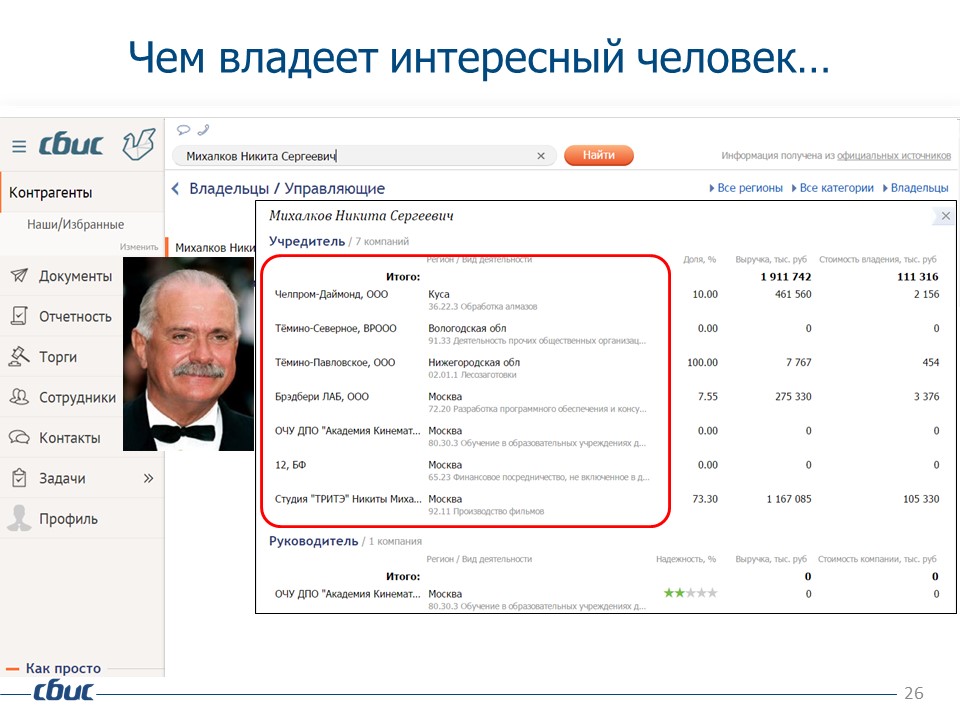Click the Учредитель section heading
The image size is (960, 720).
[x=307, y=241]
